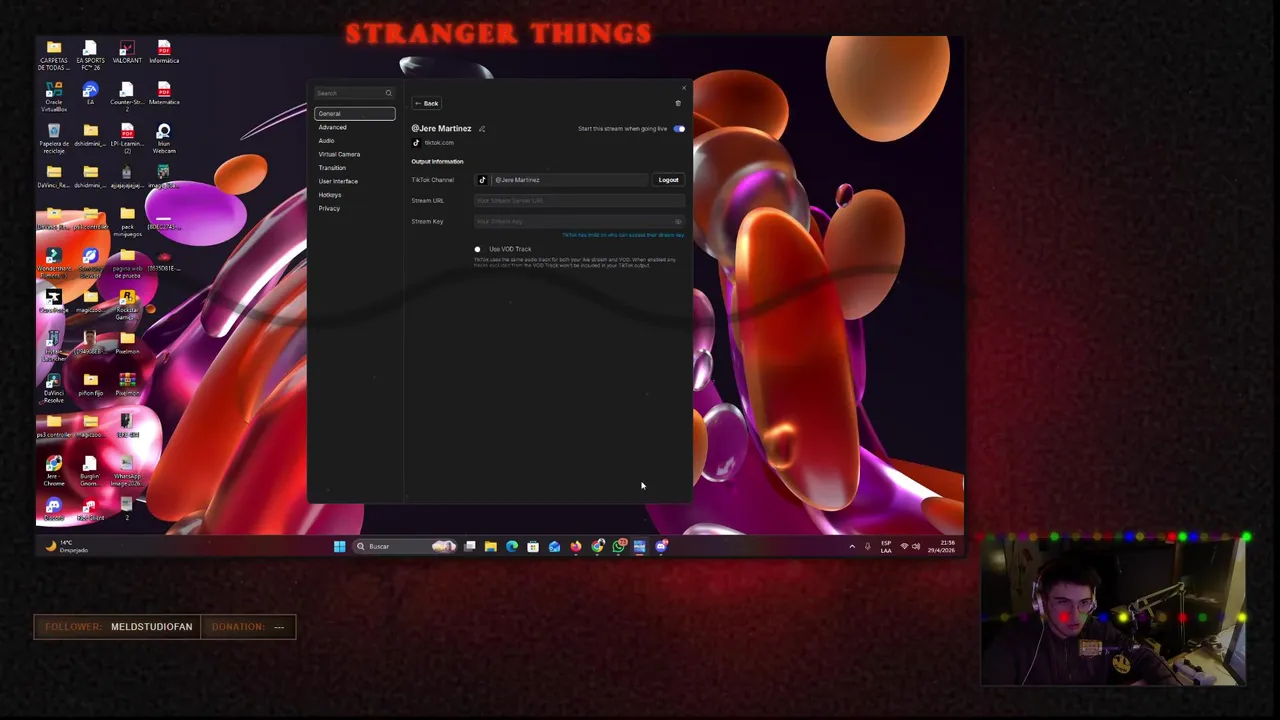The height and width of the screenshot is (720, 1280).
Task: Open File Explorer from the taskbar
Action: tap(491, 546)
